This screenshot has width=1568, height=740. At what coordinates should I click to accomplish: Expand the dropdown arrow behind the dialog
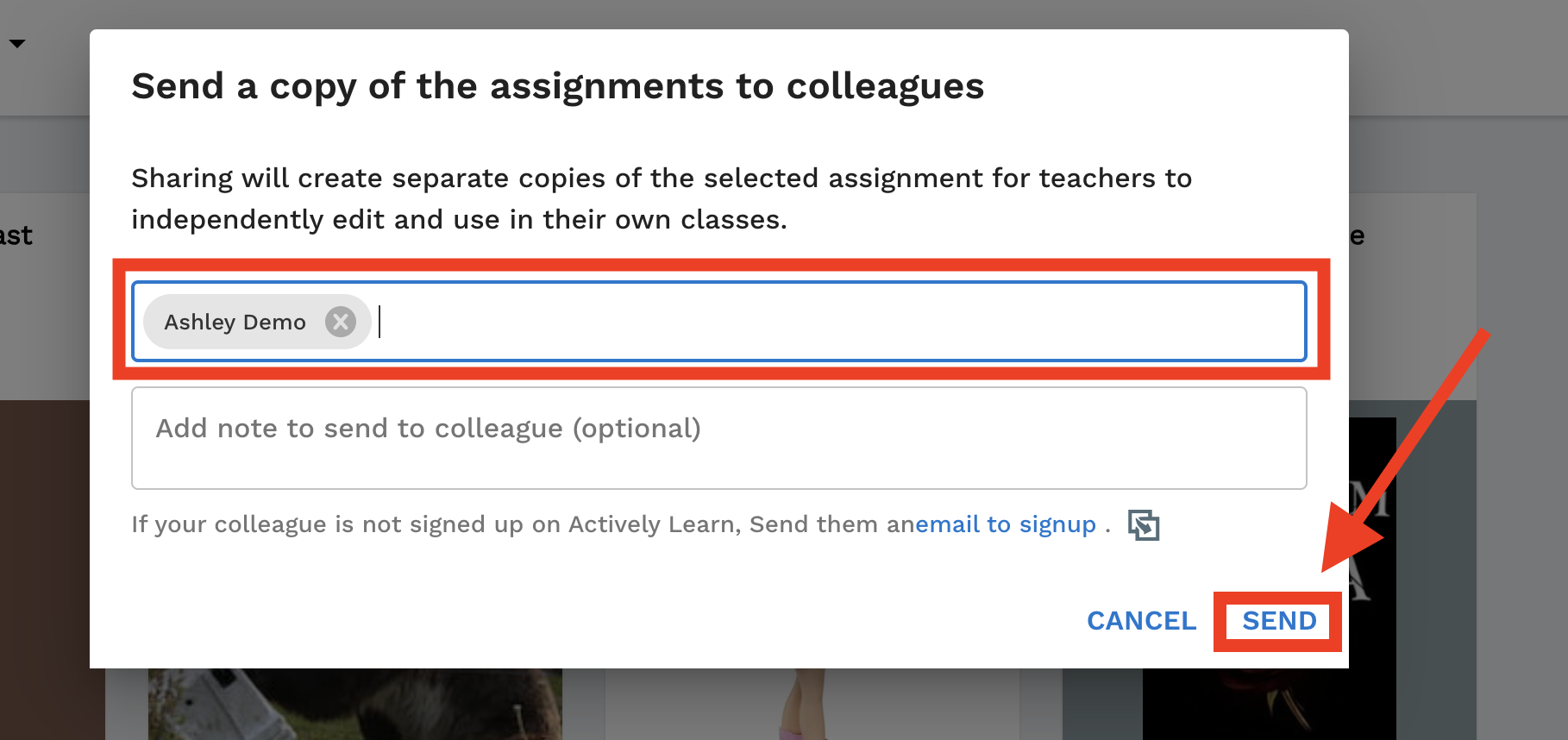17,43
